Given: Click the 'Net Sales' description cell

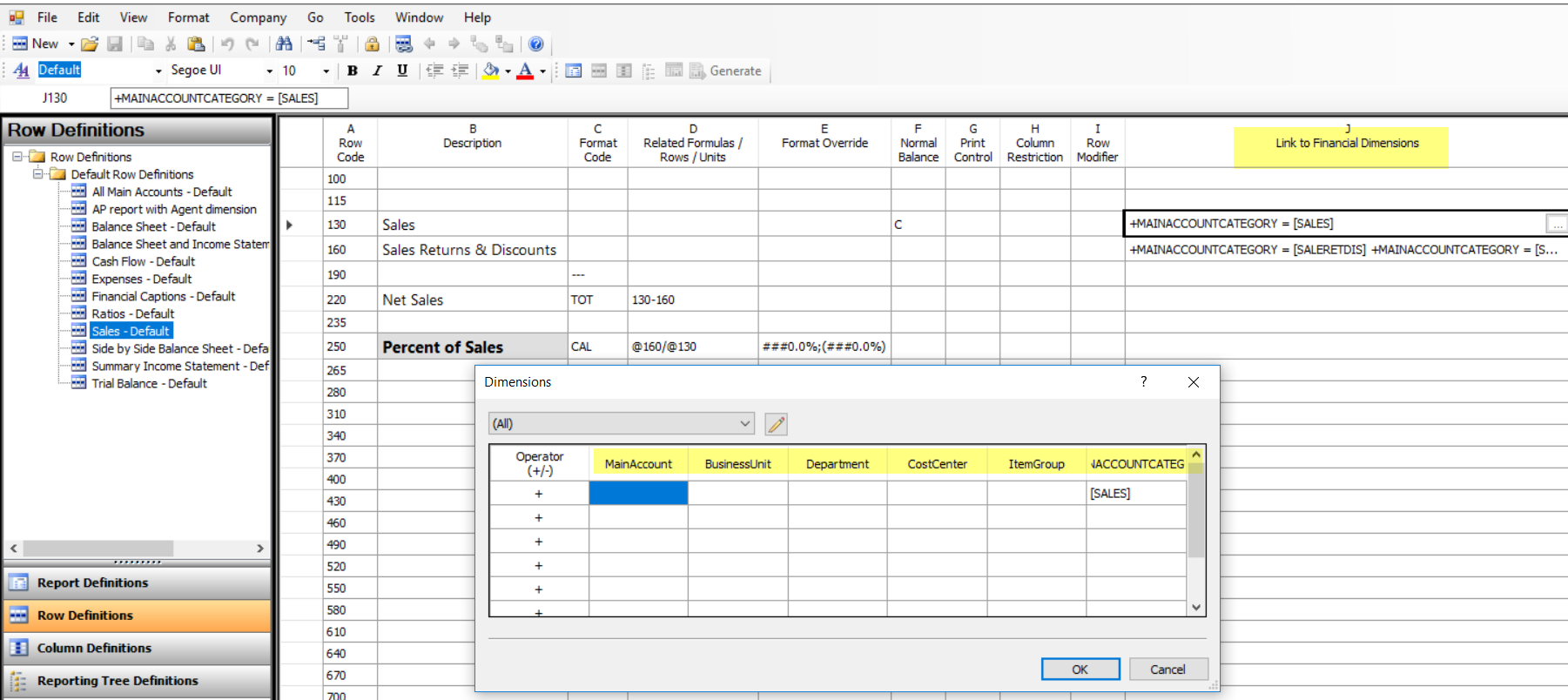Looking at the screenshot, I should pos(473,300).
